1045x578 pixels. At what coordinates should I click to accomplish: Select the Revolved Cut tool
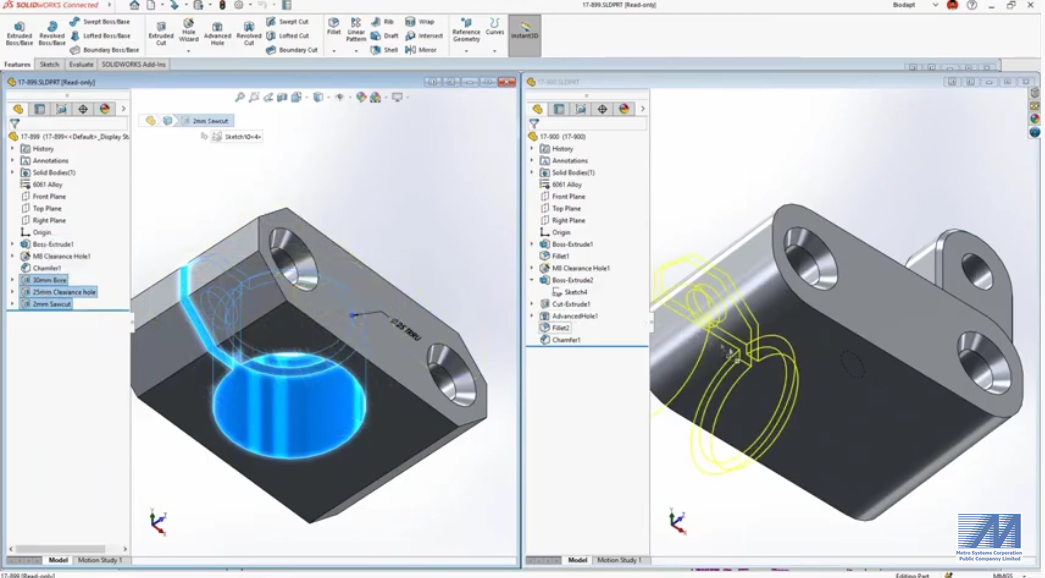point(249,33)
